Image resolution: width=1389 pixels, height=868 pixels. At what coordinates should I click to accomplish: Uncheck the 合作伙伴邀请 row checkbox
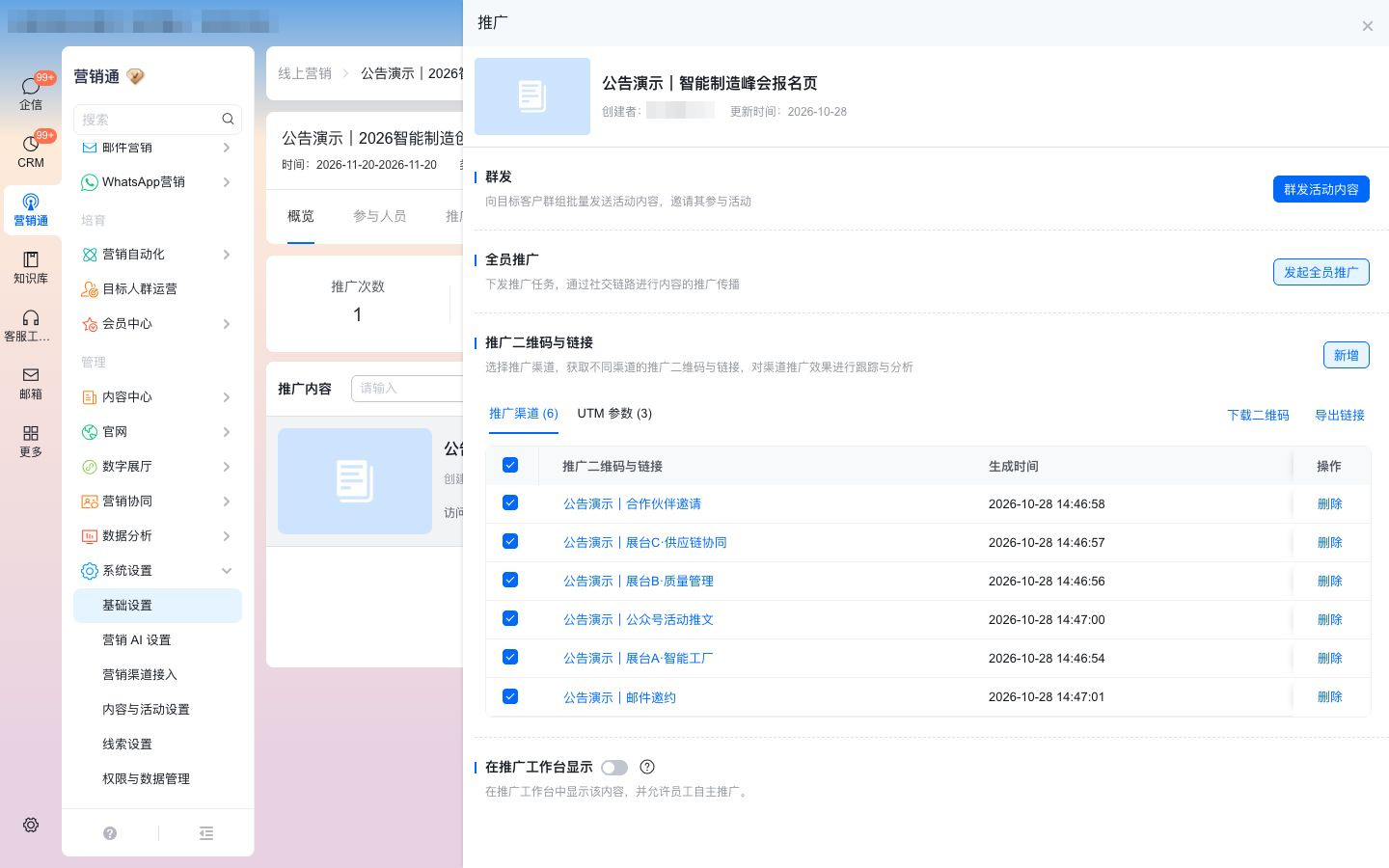click(510, 502)
